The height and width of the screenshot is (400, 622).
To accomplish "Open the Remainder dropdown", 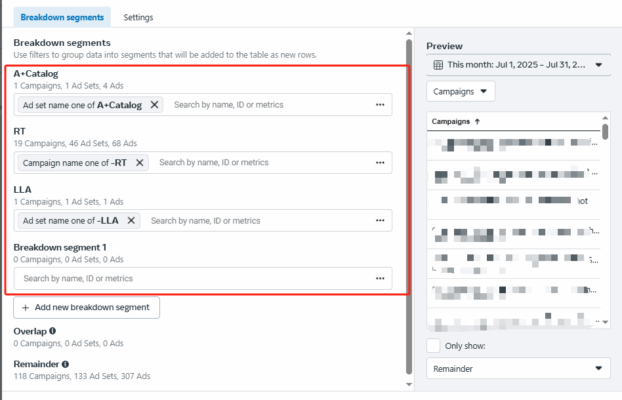I will pyautogui.click(x=517, y=369).
